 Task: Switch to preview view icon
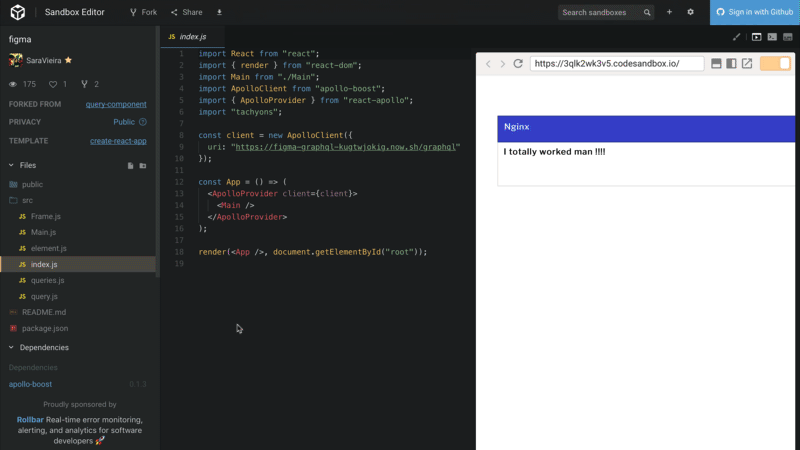(x=756, y=37)
